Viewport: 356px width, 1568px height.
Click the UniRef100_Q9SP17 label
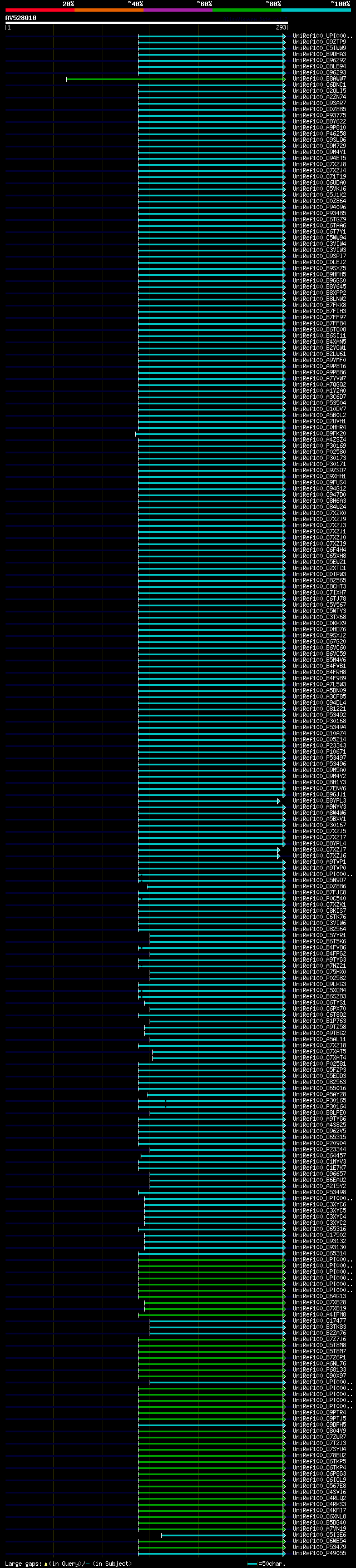[x=319, y=256]
